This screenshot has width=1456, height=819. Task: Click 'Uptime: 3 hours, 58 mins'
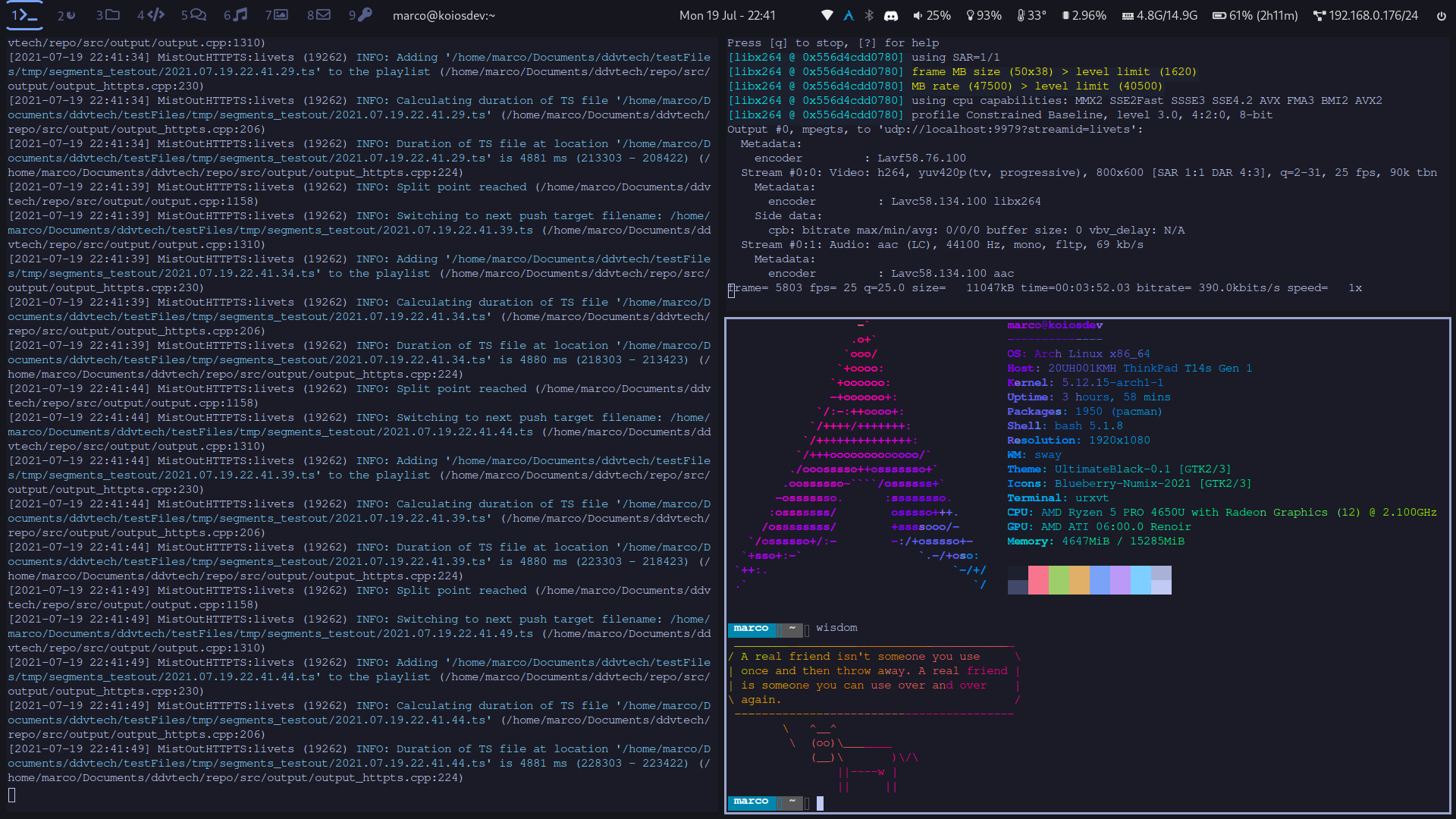click(1088, 397)
